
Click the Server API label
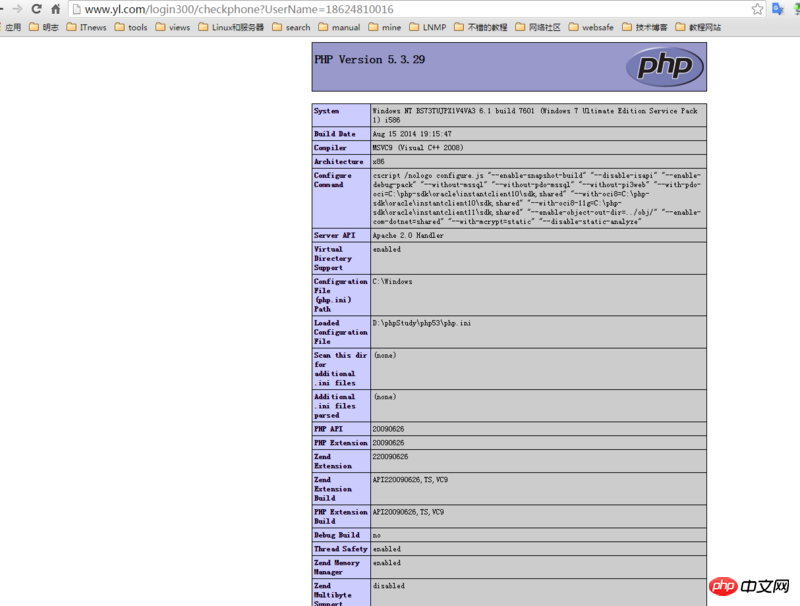point(334,235)
